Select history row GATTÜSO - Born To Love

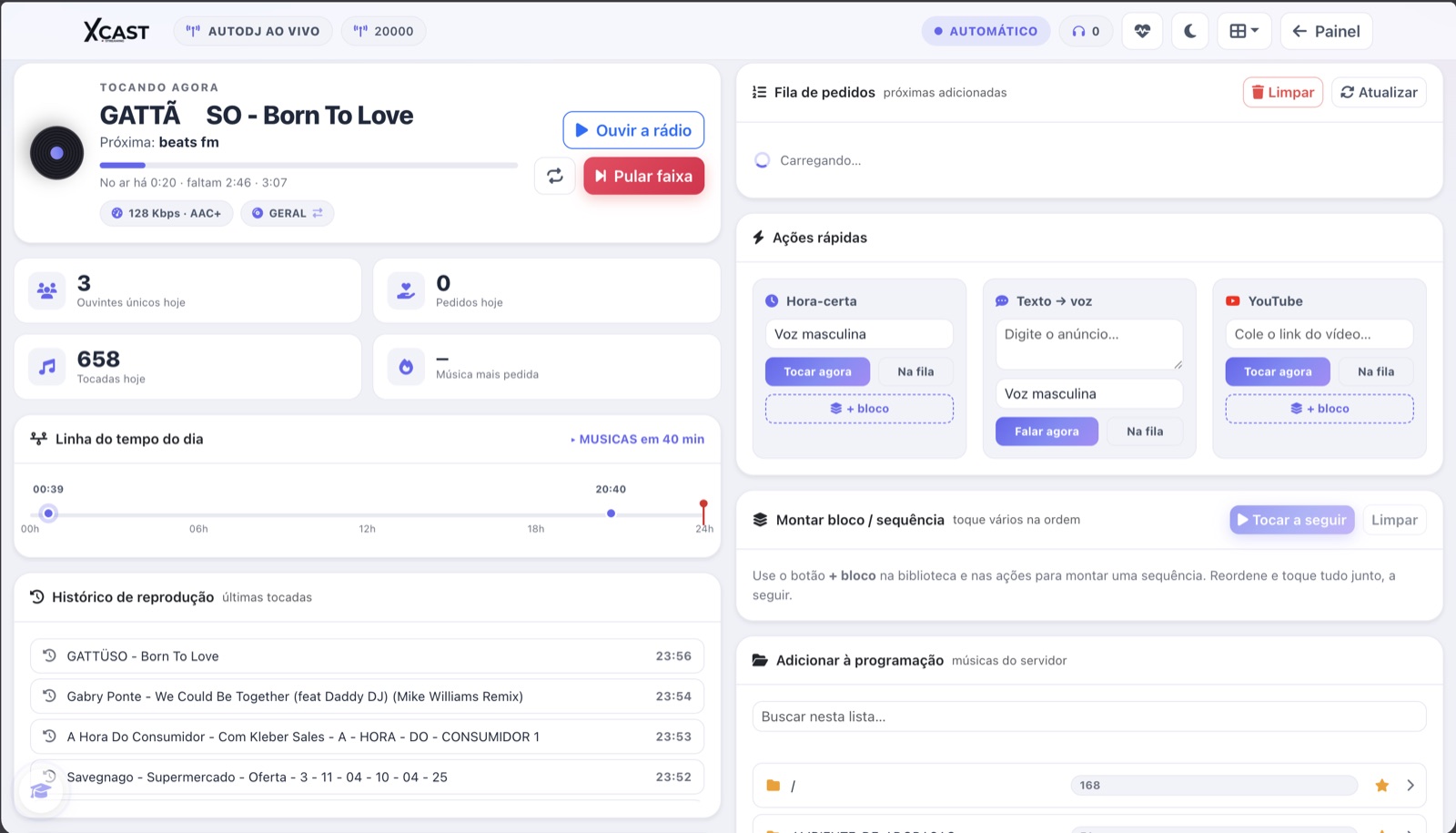coord(367,655)
